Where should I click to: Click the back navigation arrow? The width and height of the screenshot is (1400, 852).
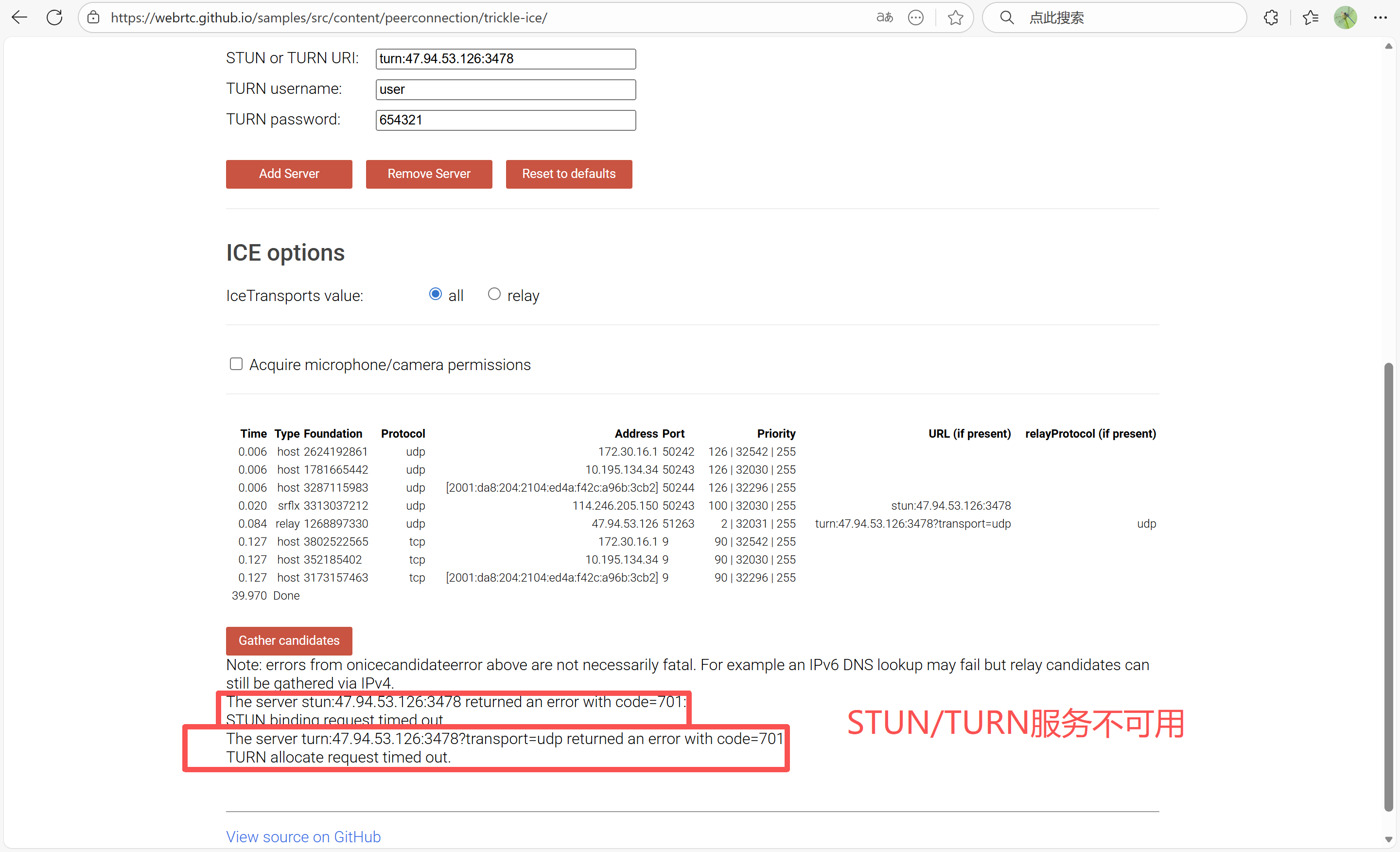[x=19, y=17]
